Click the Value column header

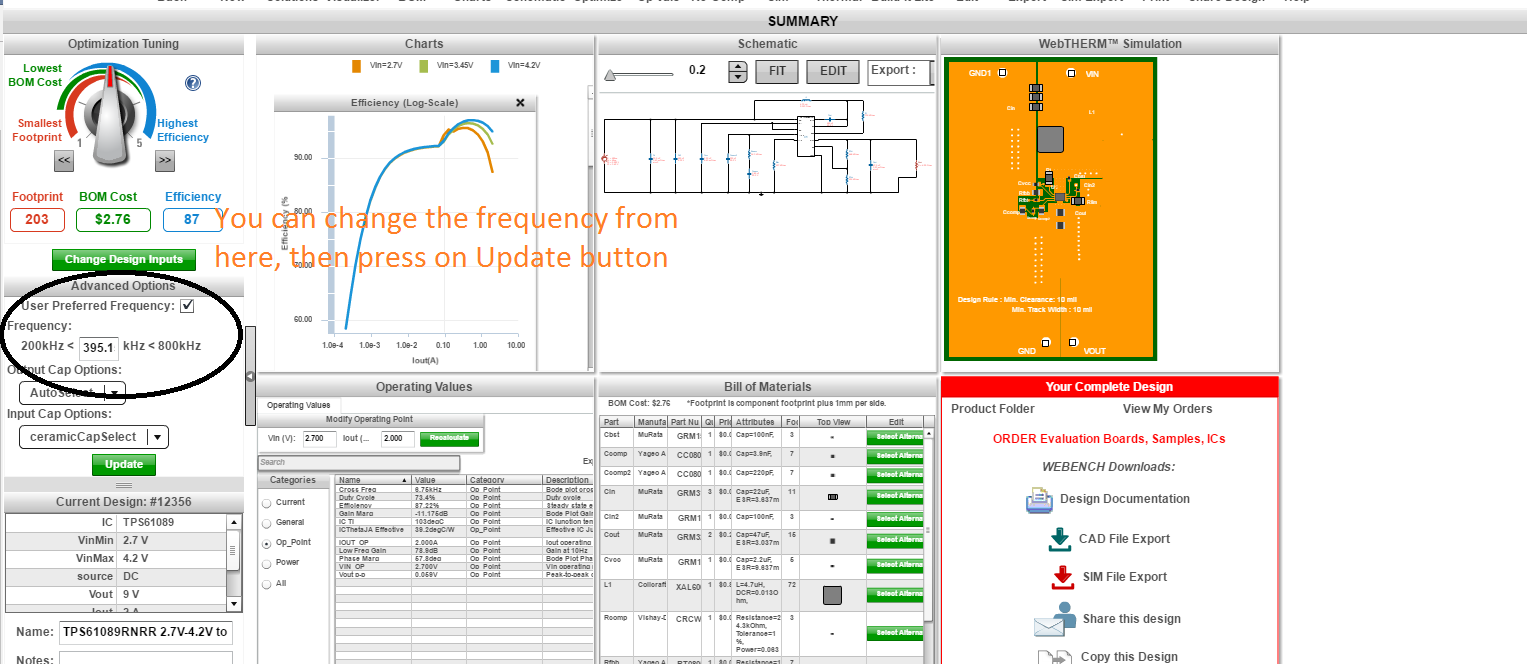440,480
